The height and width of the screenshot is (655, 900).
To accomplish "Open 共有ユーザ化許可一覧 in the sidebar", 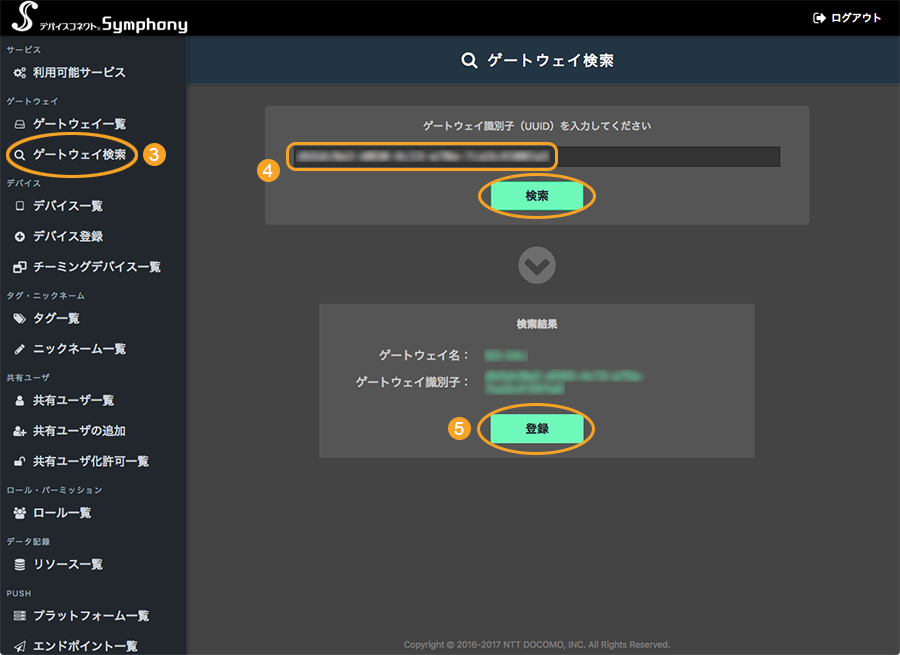I will [x=91, y=461].
